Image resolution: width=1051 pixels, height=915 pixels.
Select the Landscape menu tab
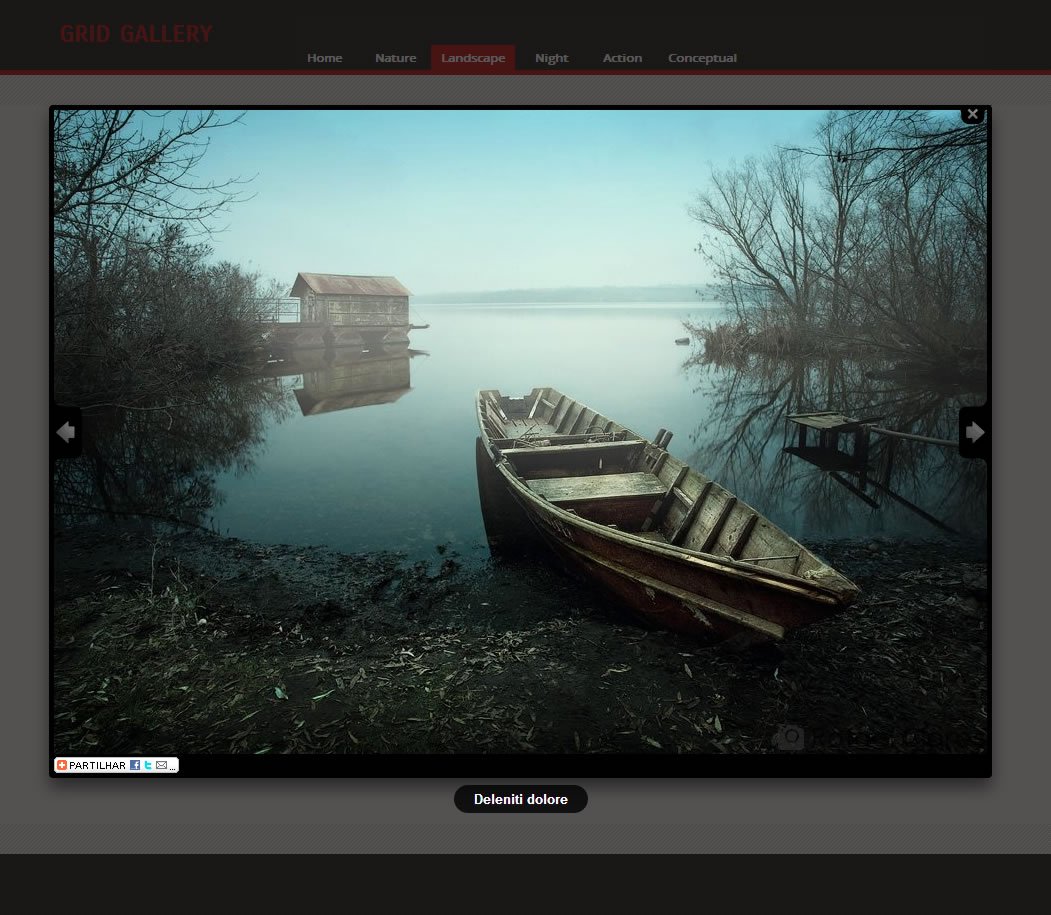pyautogui.click(x=473, y=58)
